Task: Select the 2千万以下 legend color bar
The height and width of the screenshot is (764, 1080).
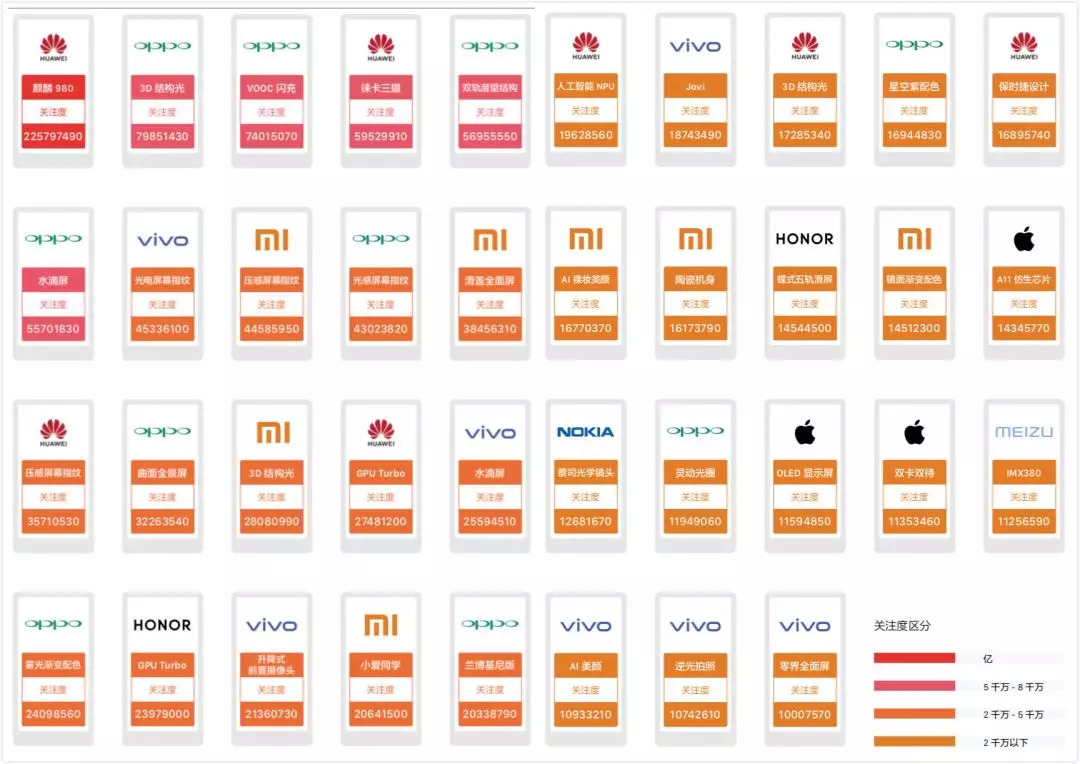Action: (x=914, y=741)
